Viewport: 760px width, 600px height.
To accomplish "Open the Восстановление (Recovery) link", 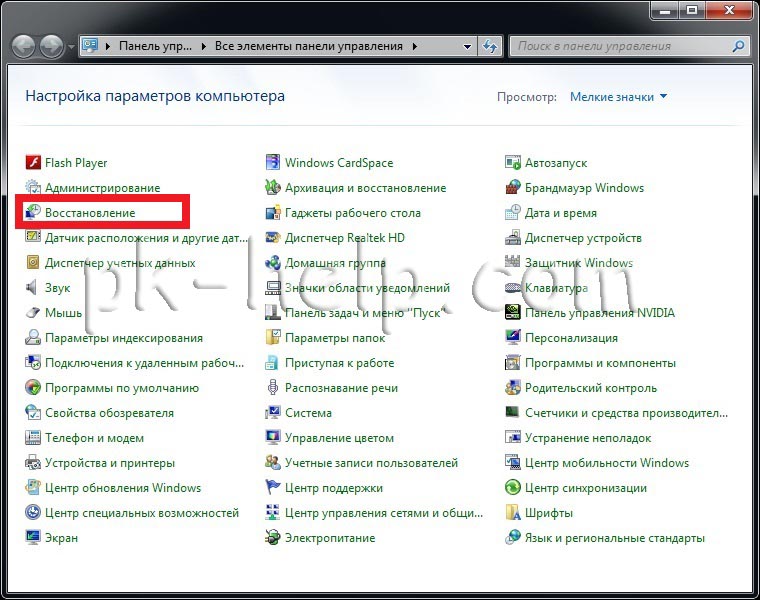I will pyautogui.click(x=90, y=213).
